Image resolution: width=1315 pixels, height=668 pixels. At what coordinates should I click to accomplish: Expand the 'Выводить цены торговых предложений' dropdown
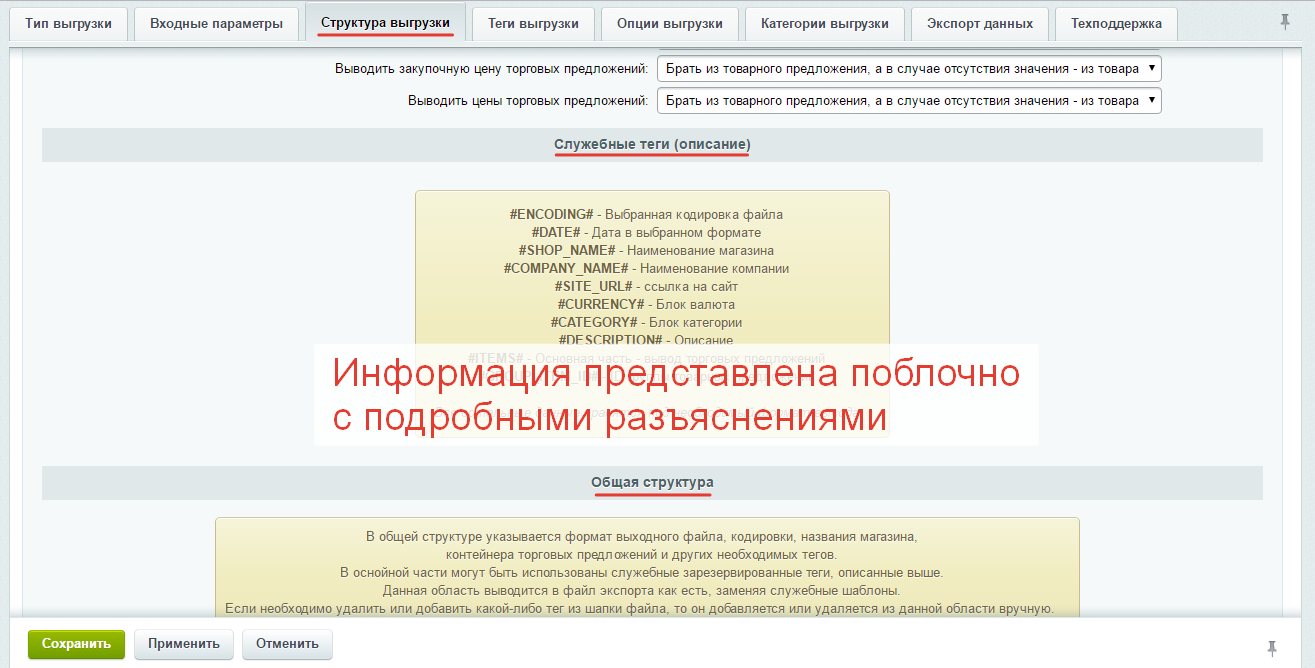(x=908, y=101)
